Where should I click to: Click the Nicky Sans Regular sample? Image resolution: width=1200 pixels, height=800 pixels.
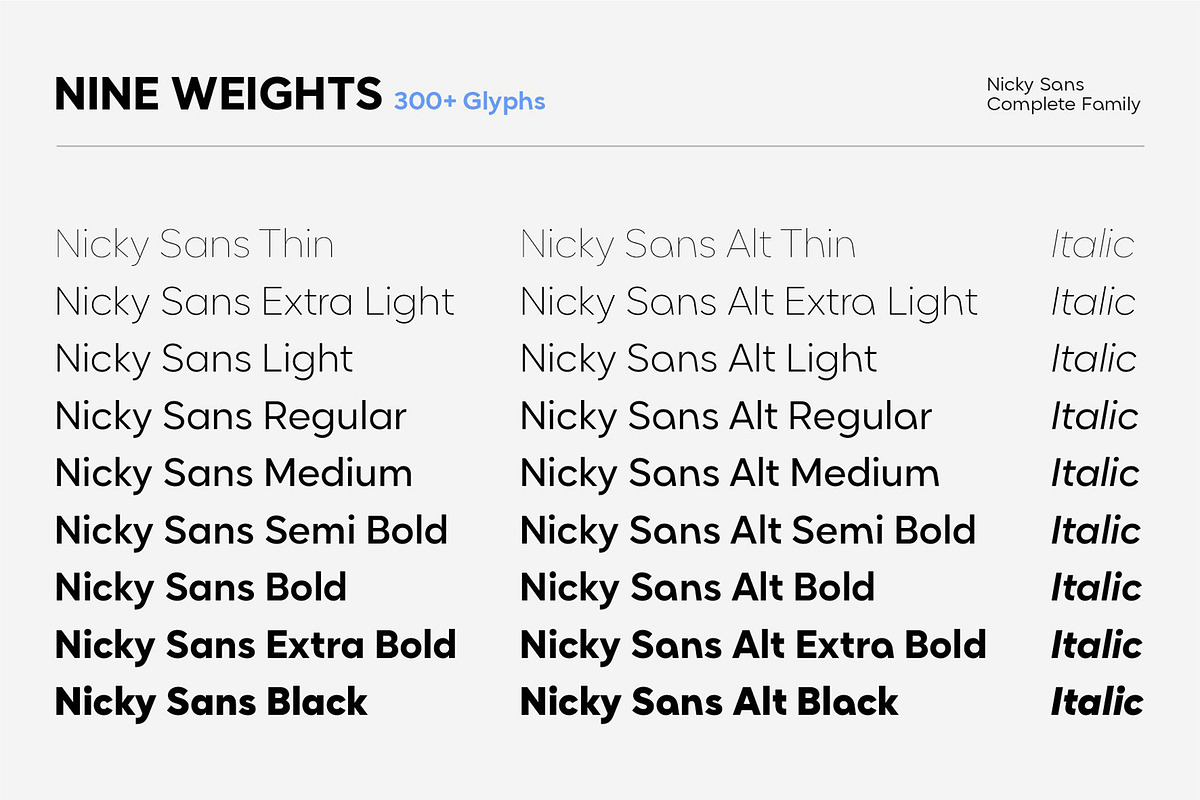(231, 417)
